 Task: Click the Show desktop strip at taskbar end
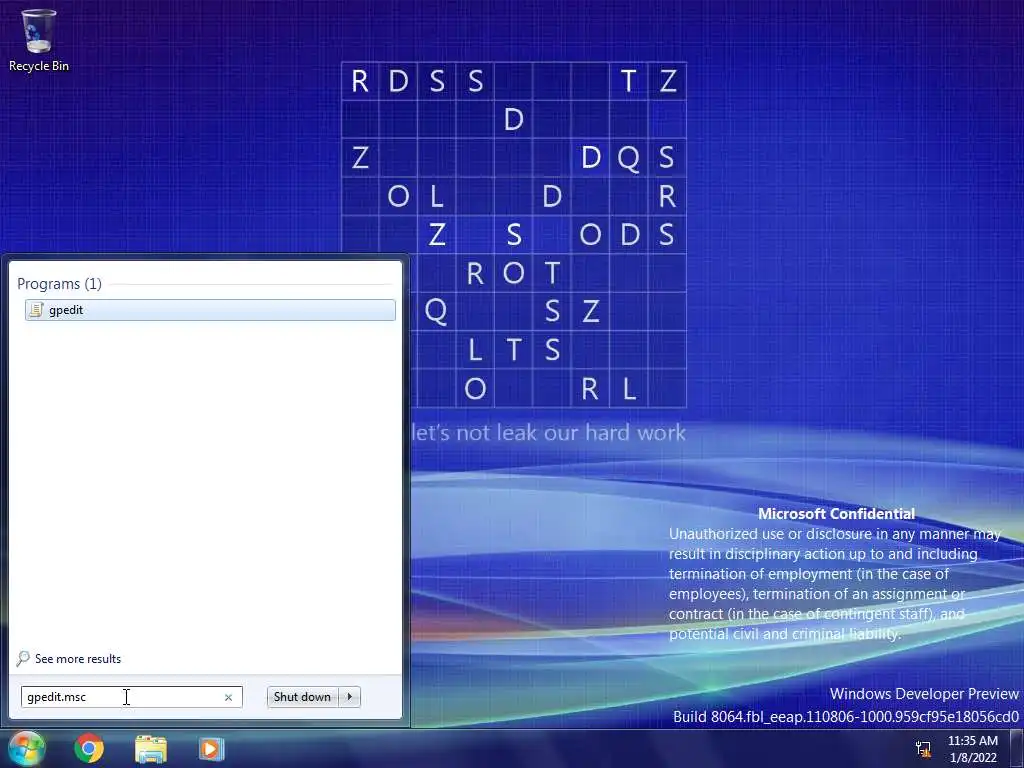[1017, 748]
